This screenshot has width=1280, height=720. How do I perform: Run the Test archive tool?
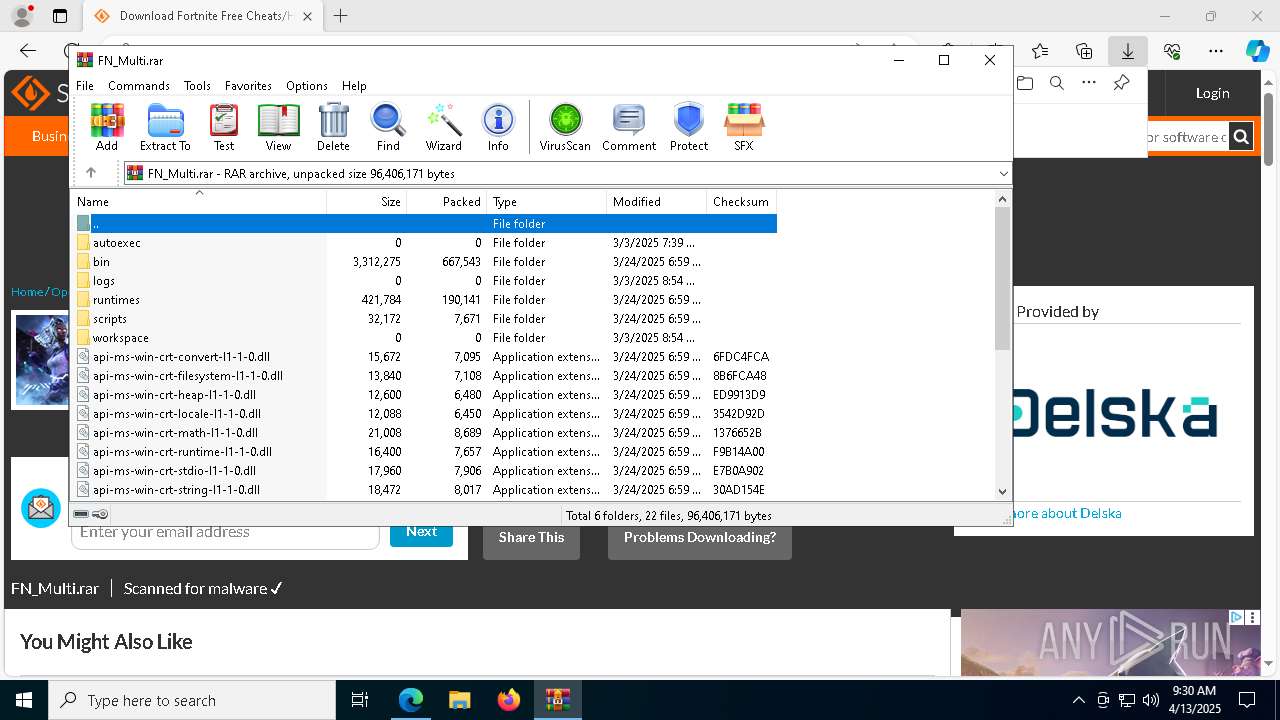pos(224,127)
